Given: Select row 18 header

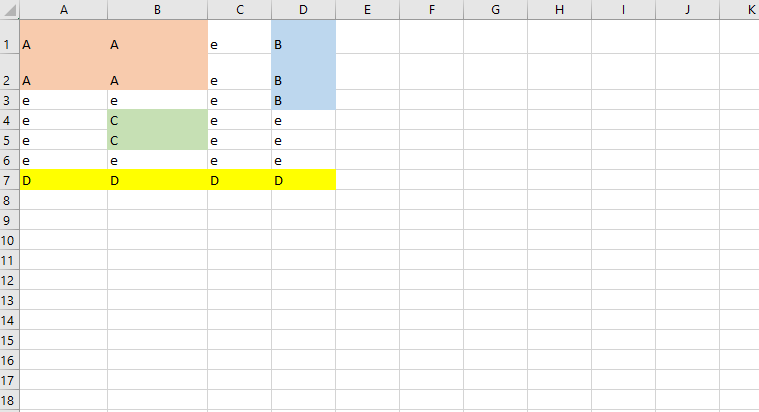Looking at the screenshot, I should click(x=10, y=400).
